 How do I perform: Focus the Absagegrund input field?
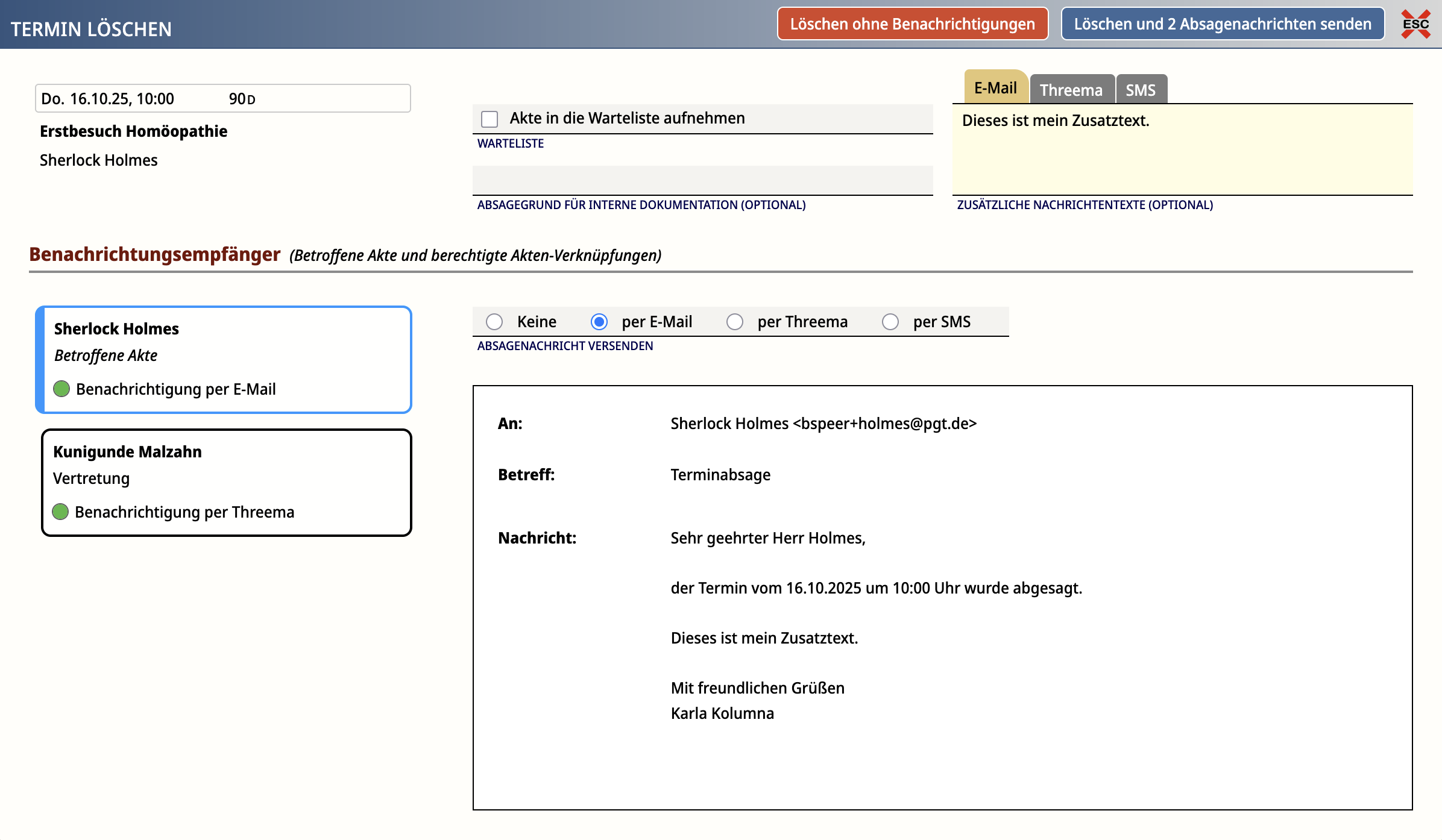[703, 180]
